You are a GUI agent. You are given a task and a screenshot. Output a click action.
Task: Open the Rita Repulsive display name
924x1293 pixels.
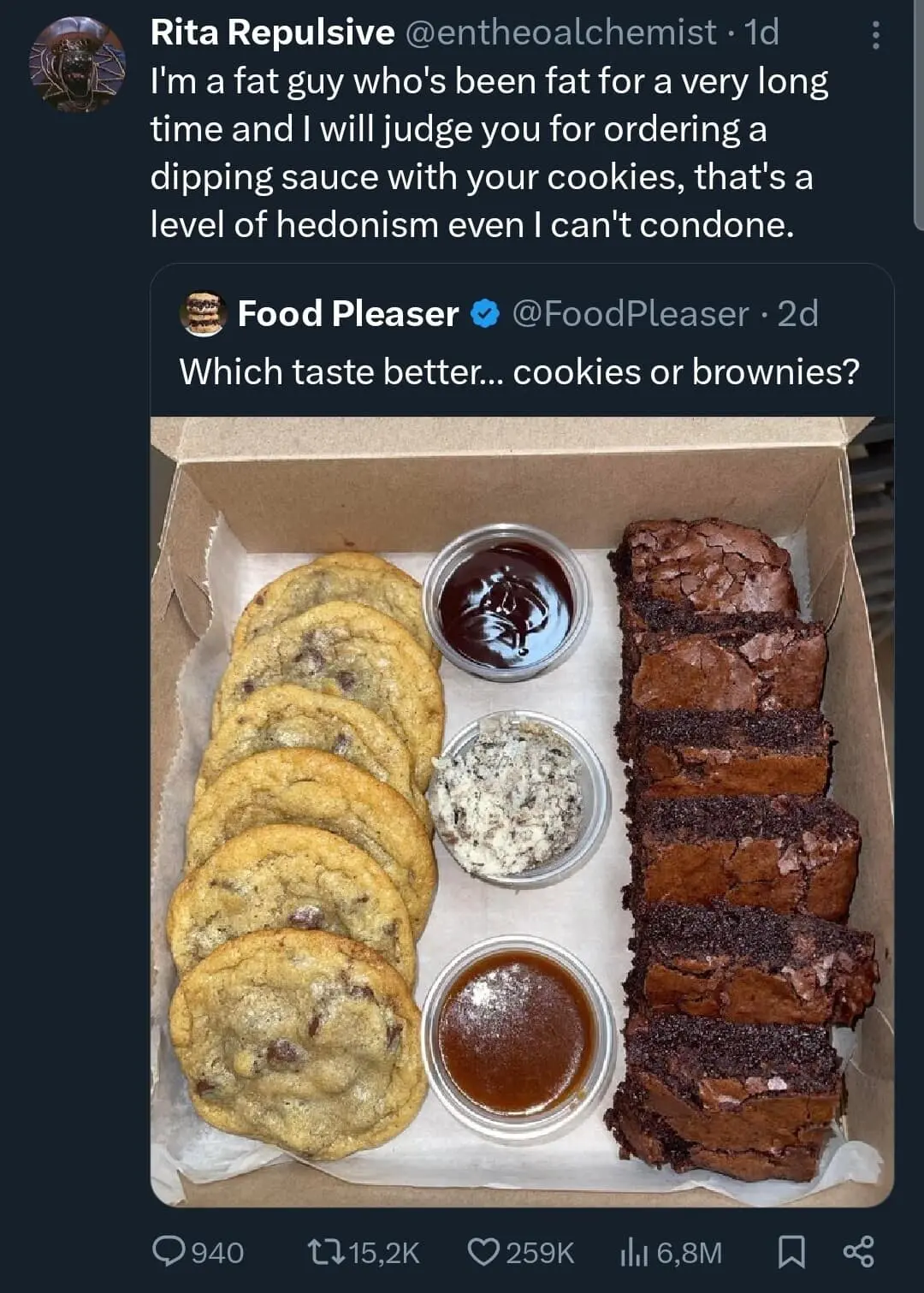[272, 33]
